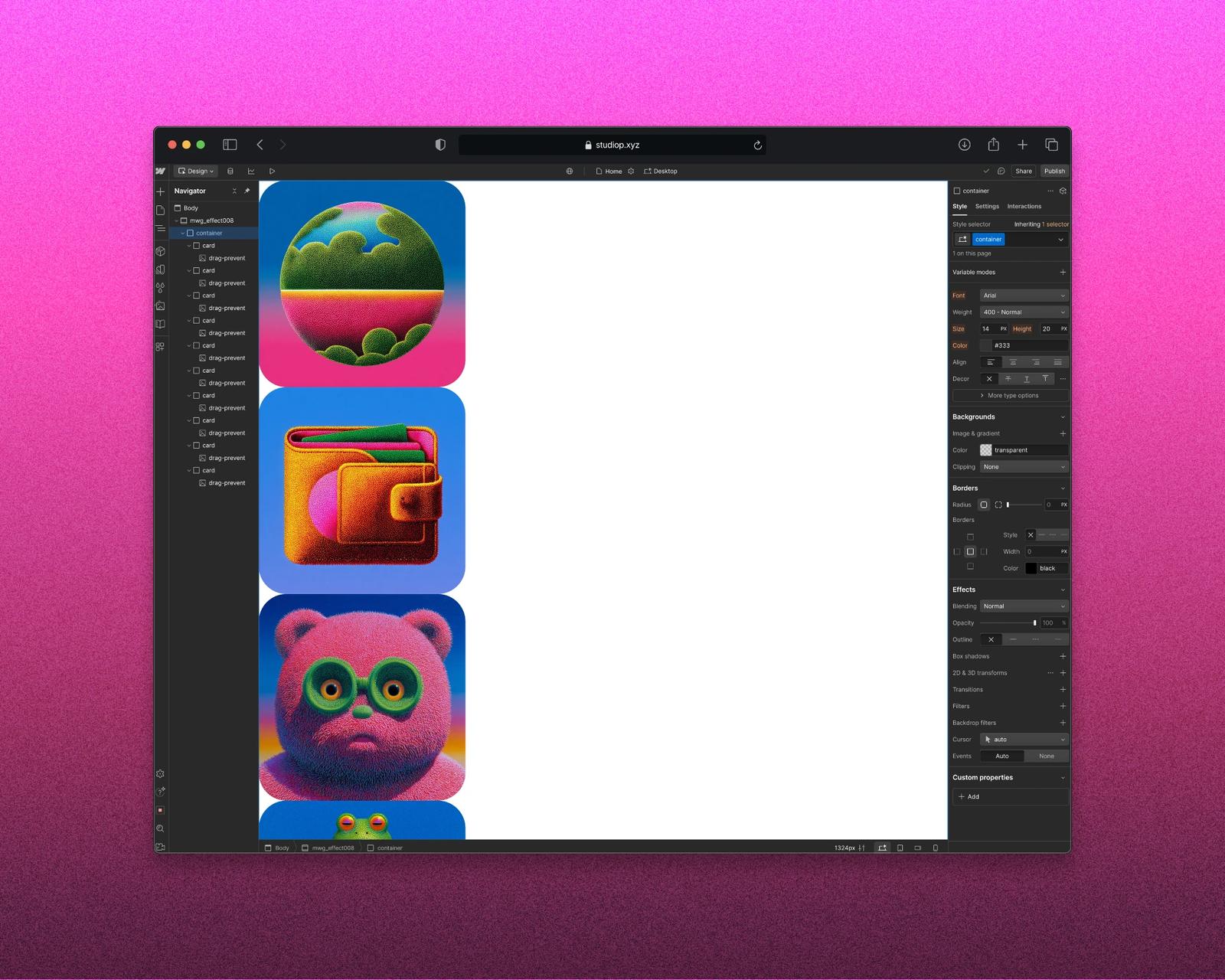Click the Share button

tap(1024, 171)
